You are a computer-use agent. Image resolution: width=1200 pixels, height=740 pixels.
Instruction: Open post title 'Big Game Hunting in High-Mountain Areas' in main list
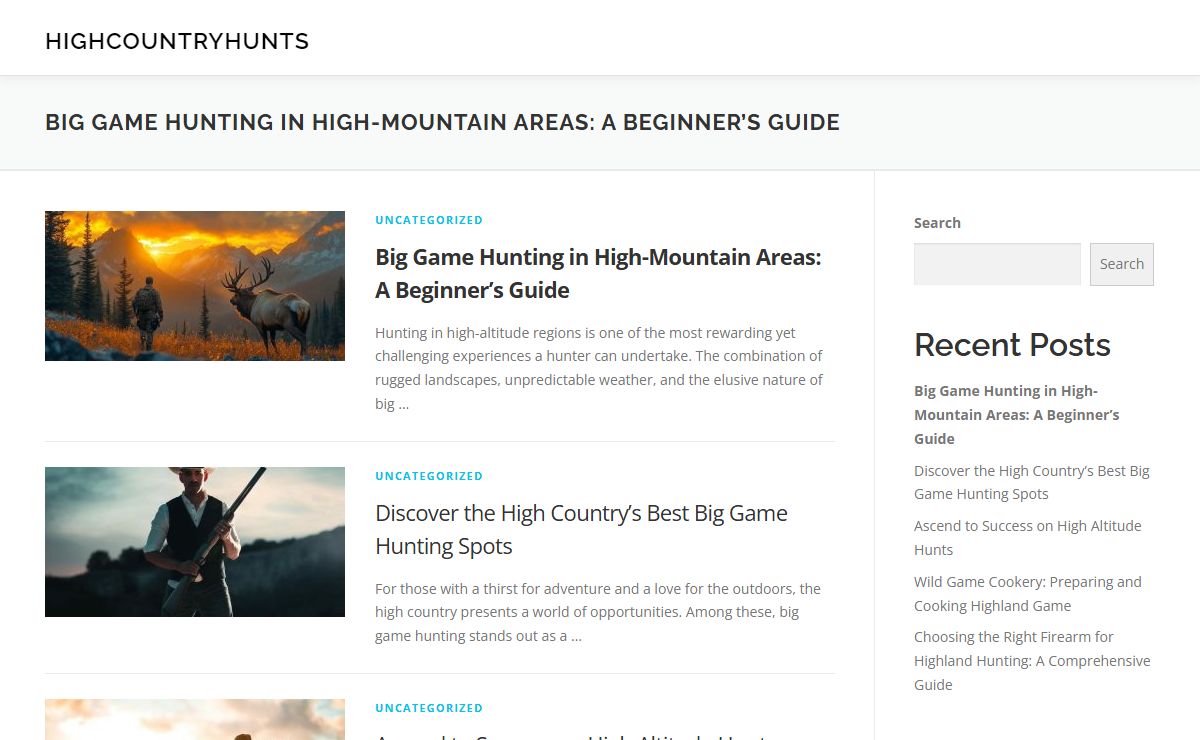[598, 273]
